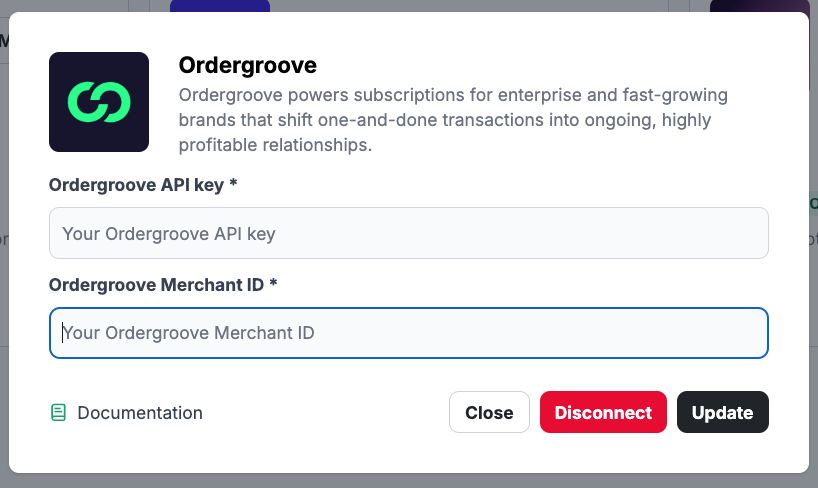Screen dimensions: 818x488
Task: Click the Ordergroove dialog heading
Action: point(247,66)
